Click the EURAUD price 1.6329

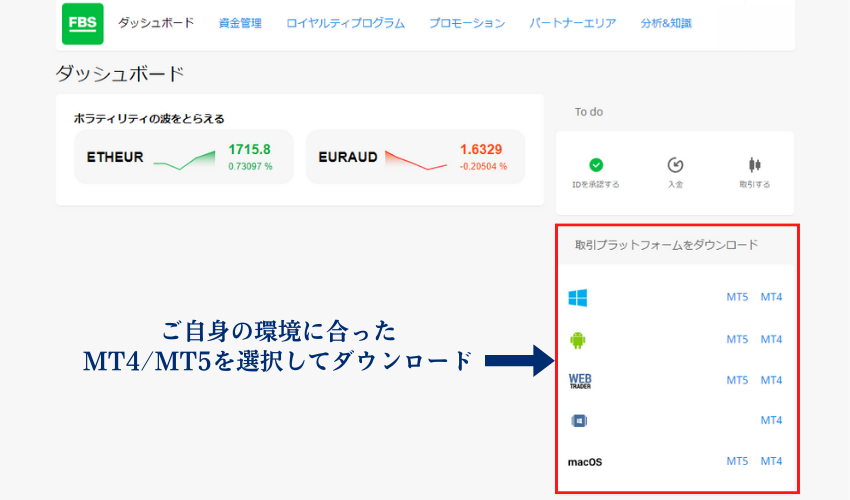click(x=481, y=149)
